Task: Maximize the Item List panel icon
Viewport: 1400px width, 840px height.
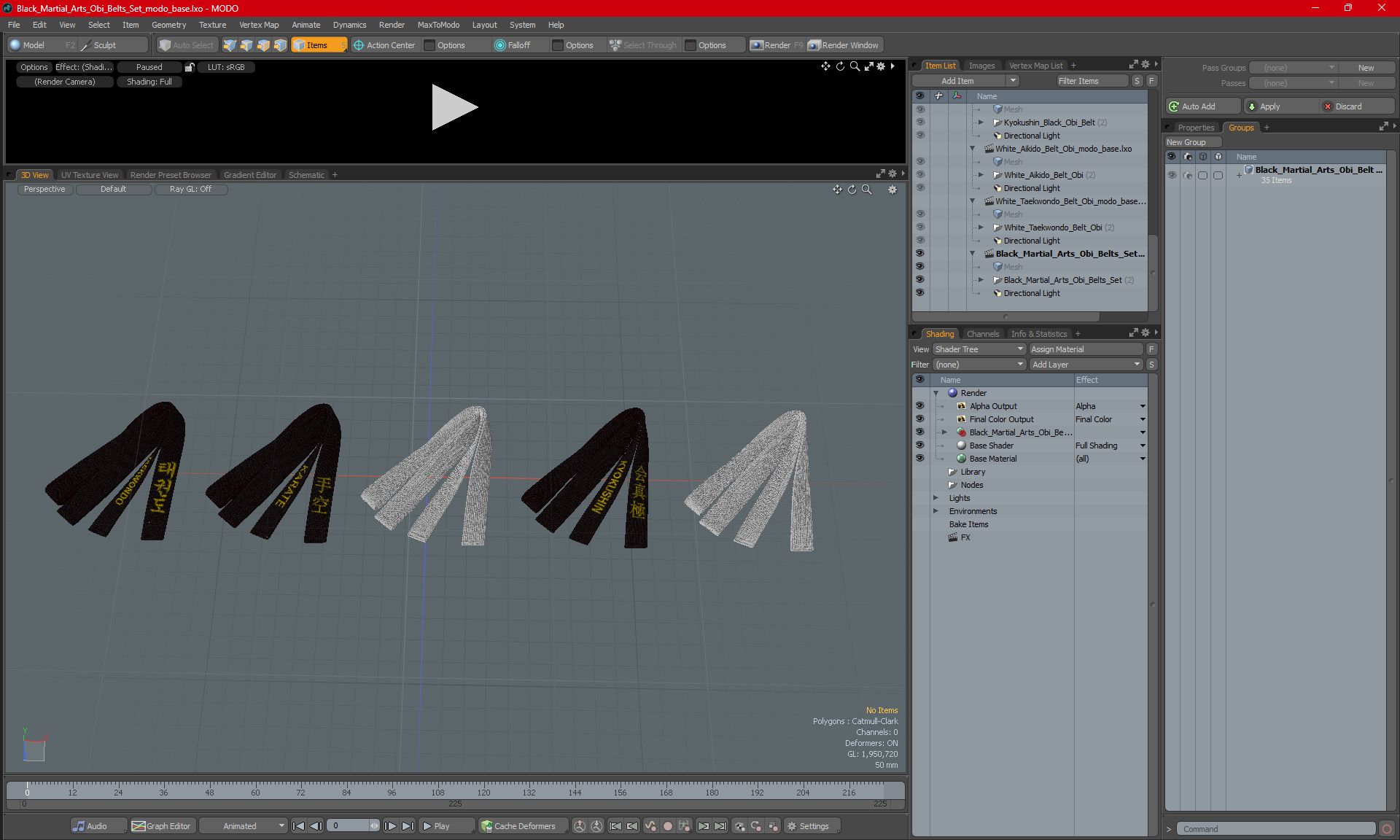Action: (1133, 65)
